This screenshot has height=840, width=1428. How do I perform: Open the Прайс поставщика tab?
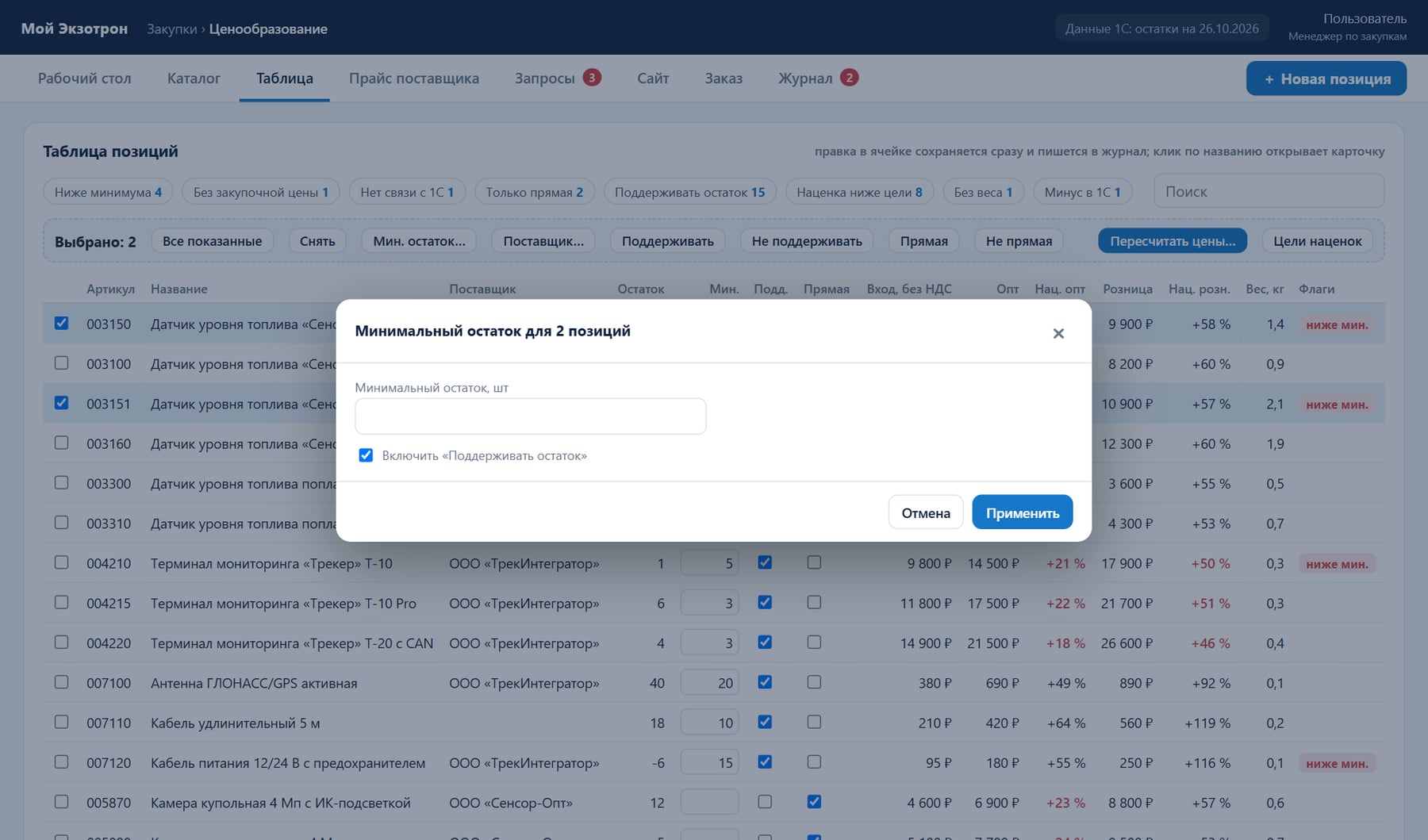pos(414,79)
